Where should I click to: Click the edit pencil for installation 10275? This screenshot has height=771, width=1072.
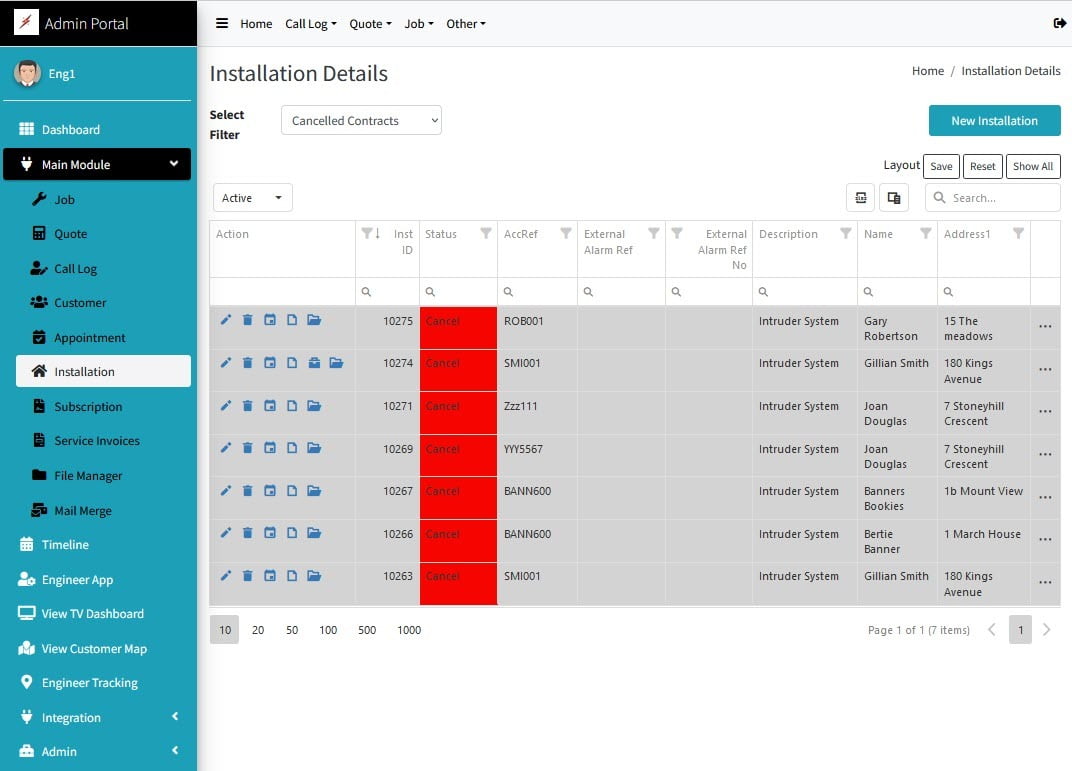(x=225, y=320)
